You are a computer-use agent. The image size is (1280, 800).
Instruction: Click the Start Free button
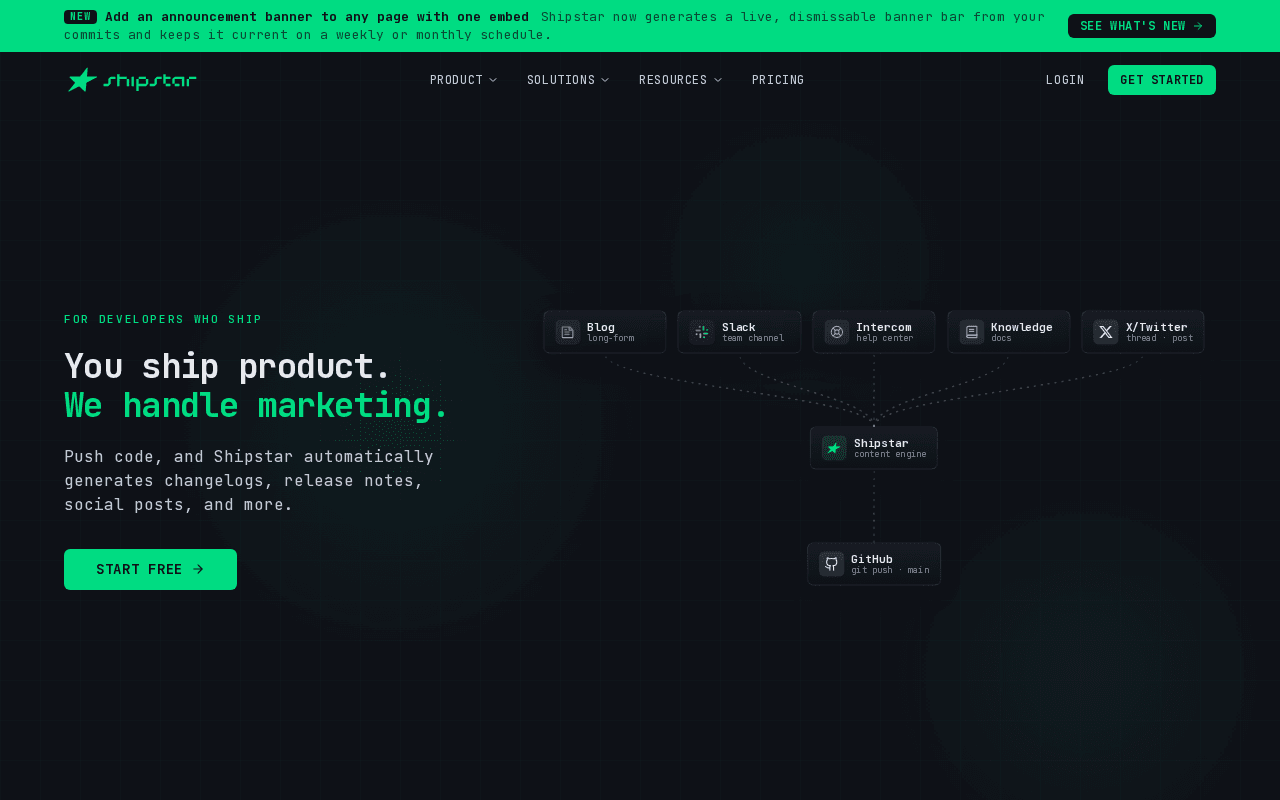[150, 569]
